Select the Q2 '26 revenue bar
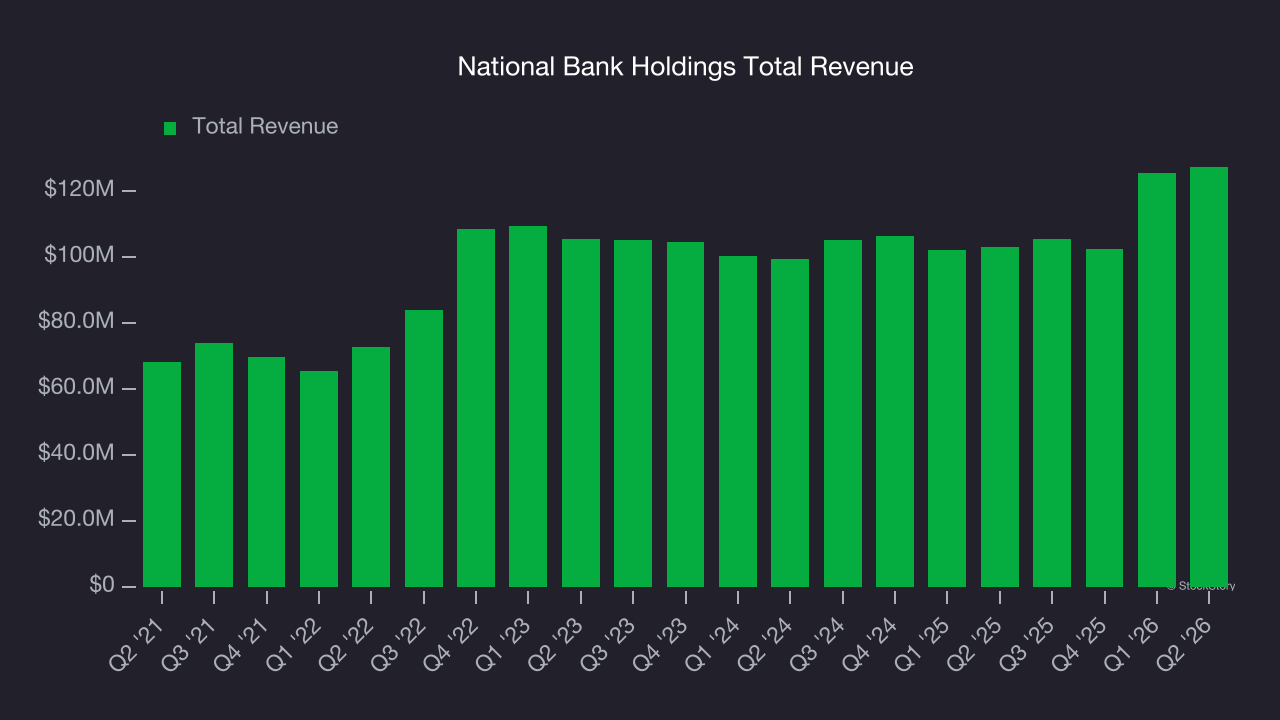Image resolution: width=1280 pixels, height=720 pixels. (x=1209, y=377)
